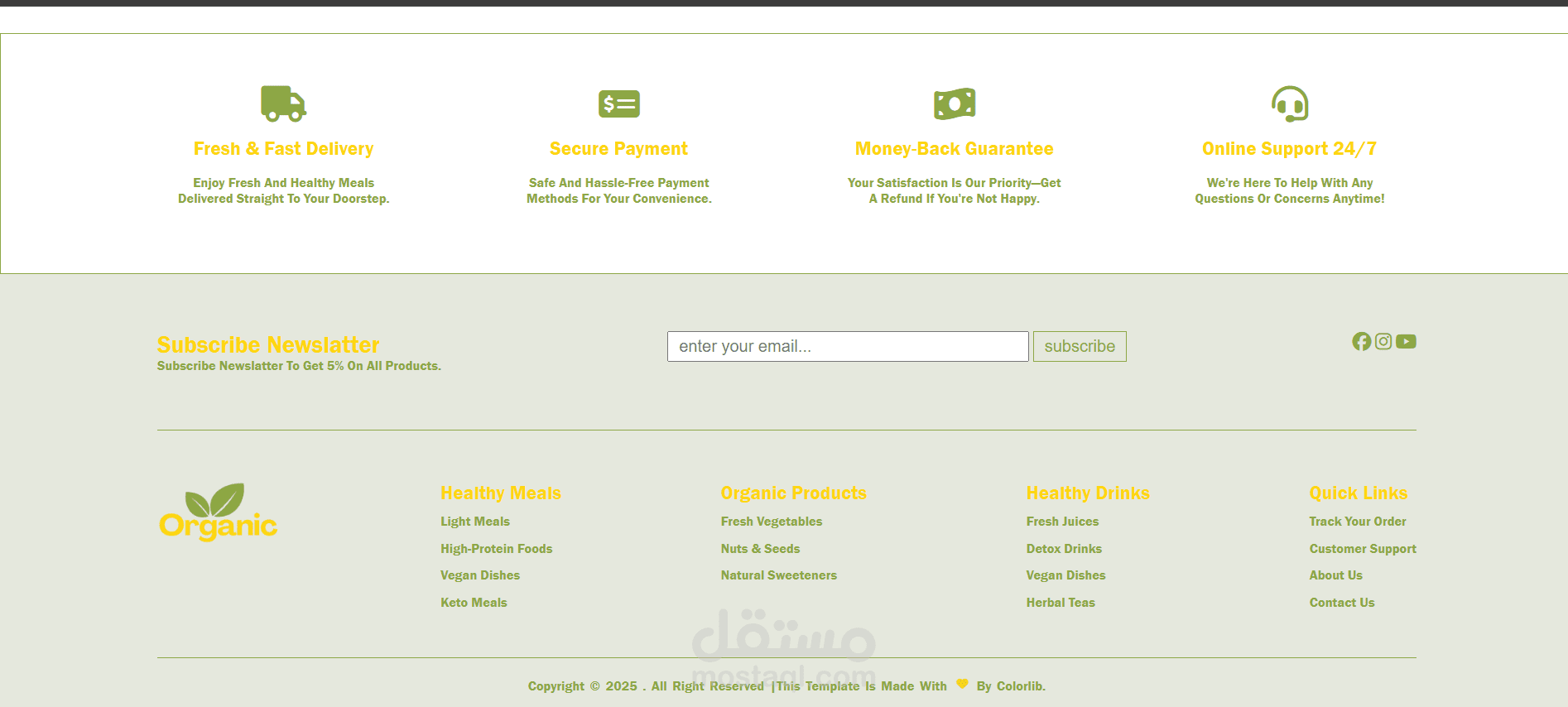This screenshot has width=1568, height=707.
Task: Click the Healthy Meals column heading
Action: coord(501,493)
